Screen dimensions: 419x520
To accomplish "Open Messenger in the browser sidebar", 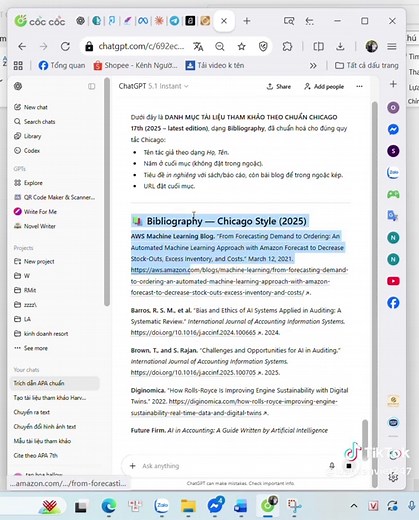I will [x=393, y=129].
